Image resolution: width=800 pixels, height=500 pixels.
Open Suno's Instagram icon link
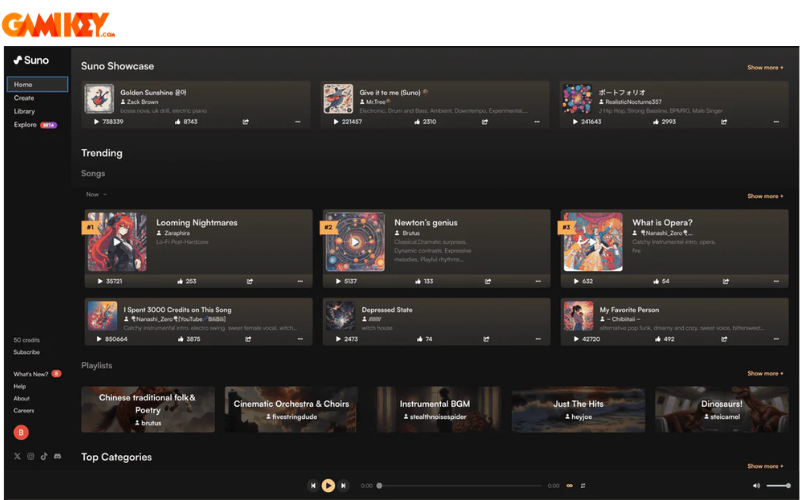[x=31, y=456]
